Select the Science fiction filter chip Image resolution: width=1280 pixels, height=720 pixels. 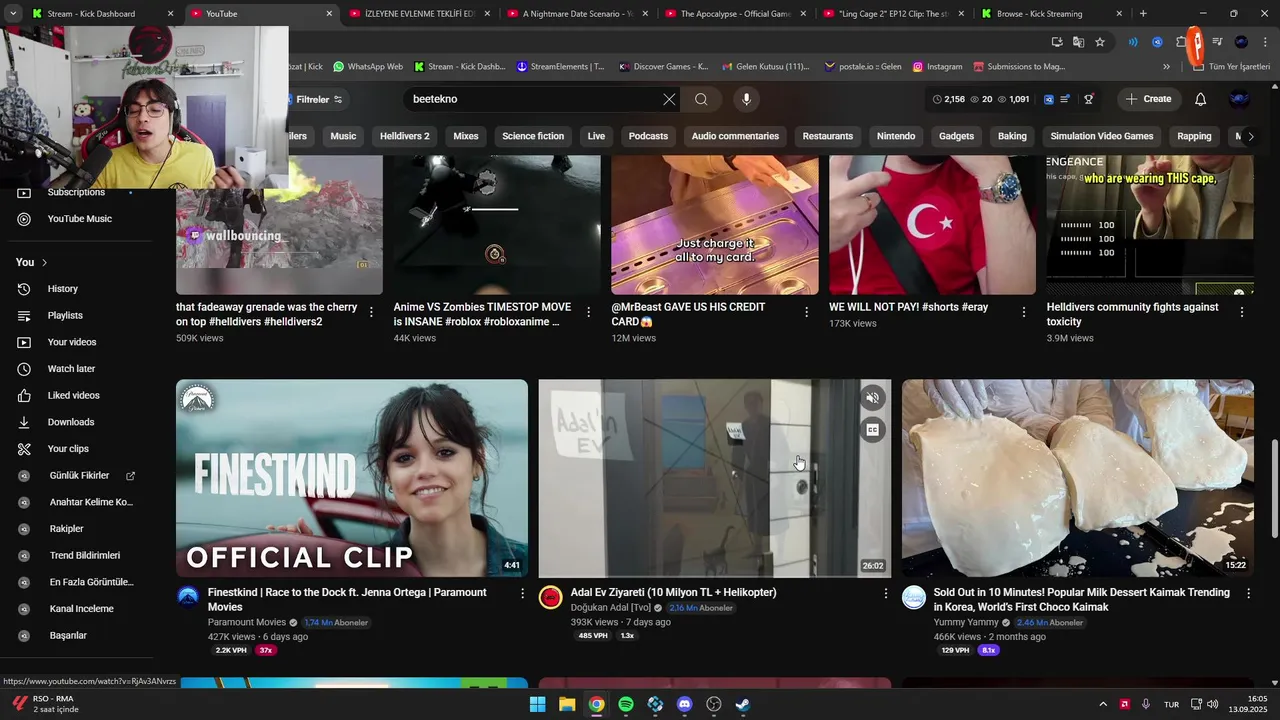(x=533, y=136)
